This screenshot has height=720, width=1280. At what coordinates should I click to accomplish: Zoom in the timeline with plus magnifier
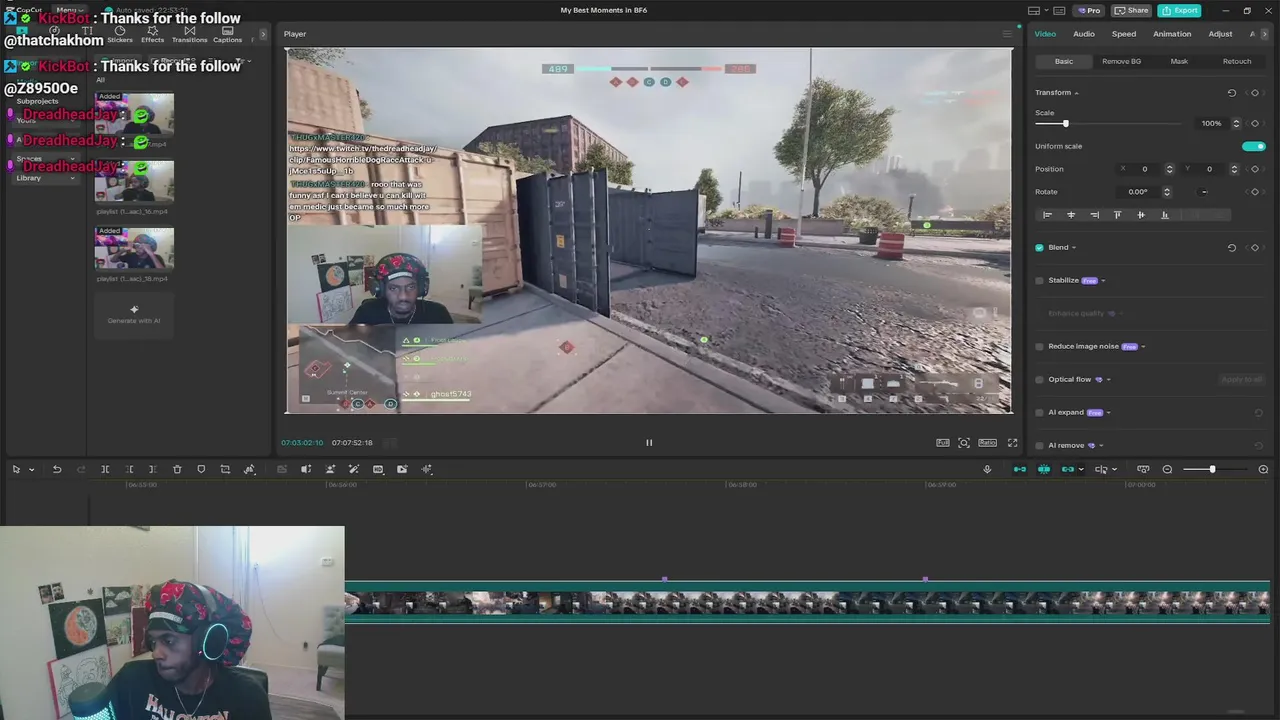pyautogui.click(x=1263, y=469)
